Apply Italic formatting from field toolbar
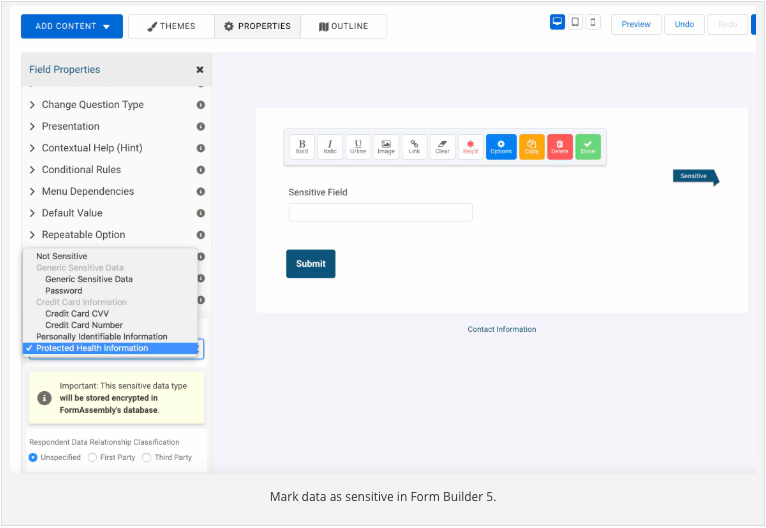 coord(330,147)
